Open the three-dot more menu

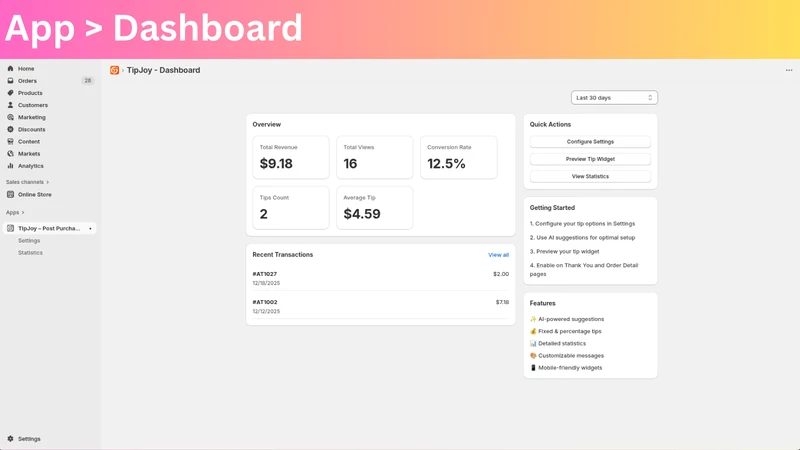tap(789, 70)
